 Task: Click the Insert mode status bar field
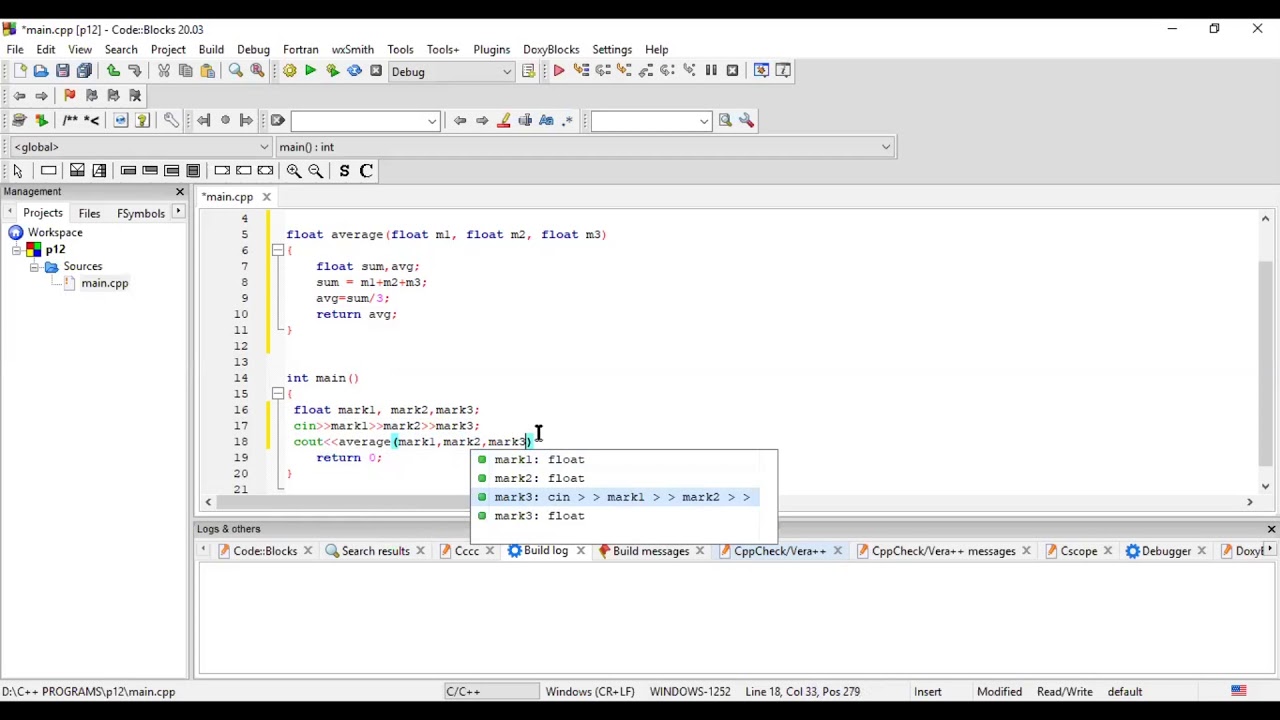pyautogui.click(x=927, y=692)
